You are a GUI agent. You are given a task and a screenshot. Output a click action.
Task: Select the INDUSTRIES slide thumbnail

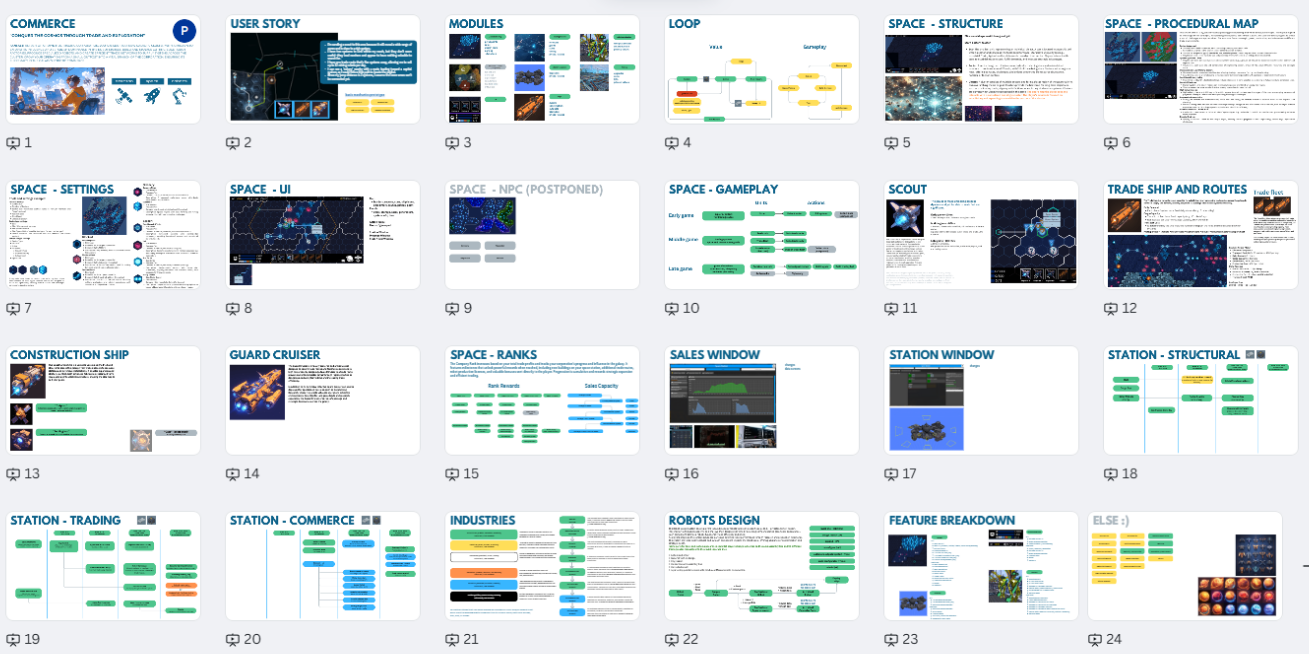[542, 566]
